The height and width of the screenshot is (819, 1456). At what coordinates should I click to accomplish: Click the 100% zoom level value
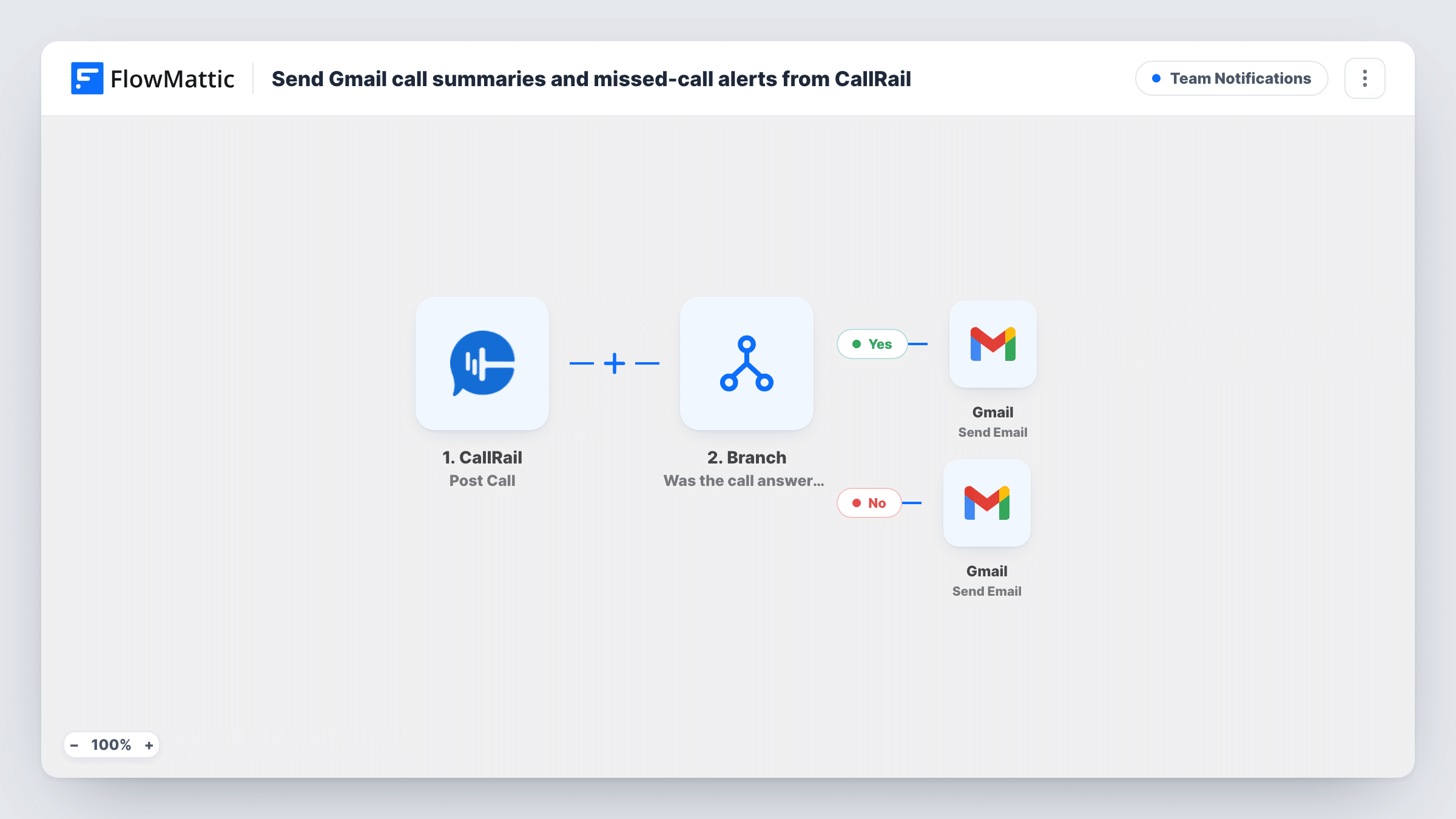pyautogui.click(x=111, y=745)
